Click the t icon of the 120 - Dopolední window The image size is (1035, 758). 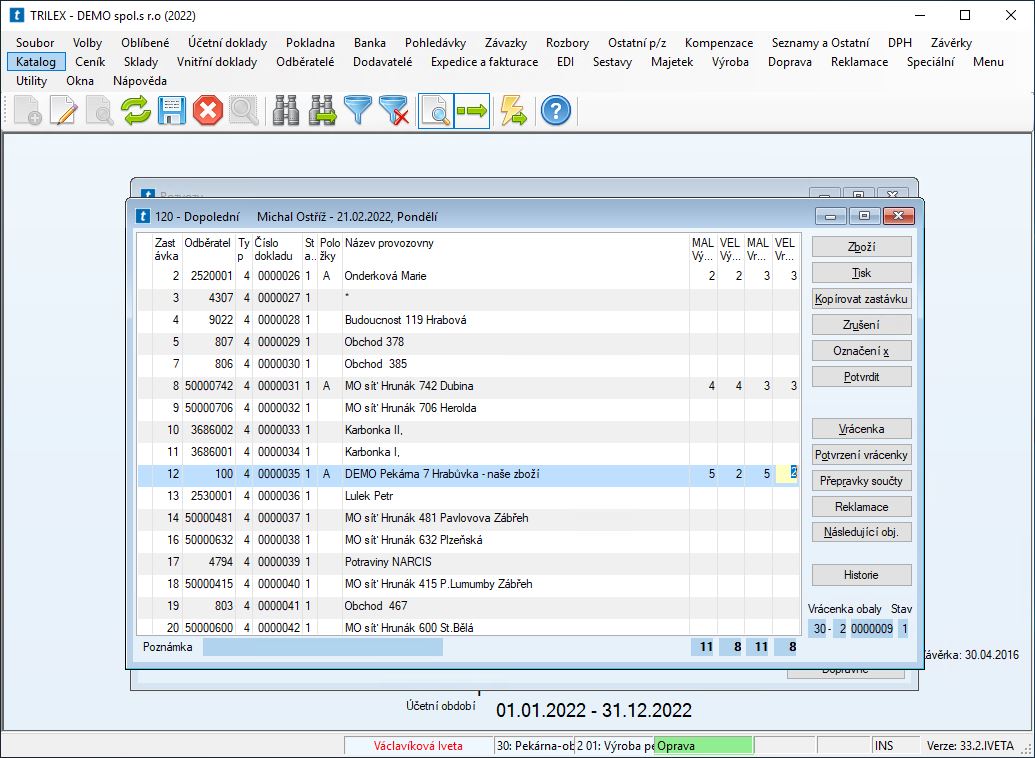point(143,217)
